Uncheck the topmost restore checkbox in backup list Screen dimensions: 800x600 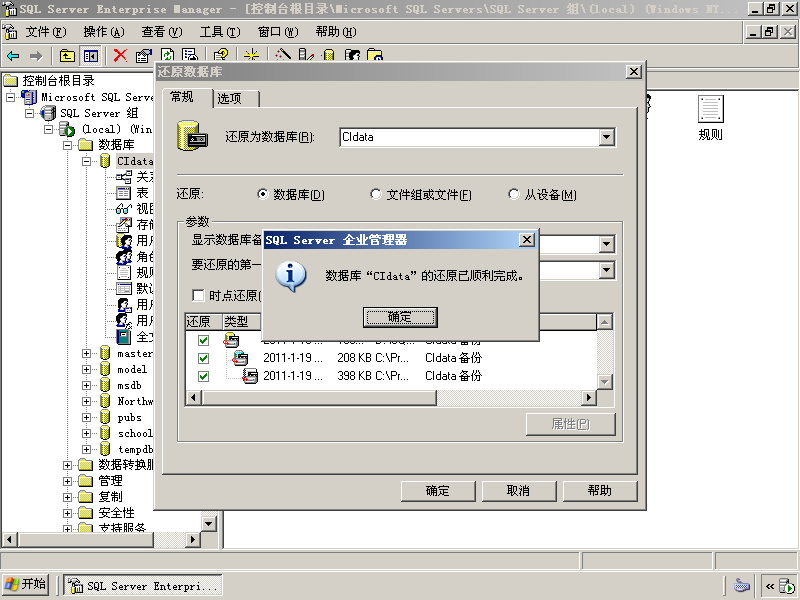203,340
